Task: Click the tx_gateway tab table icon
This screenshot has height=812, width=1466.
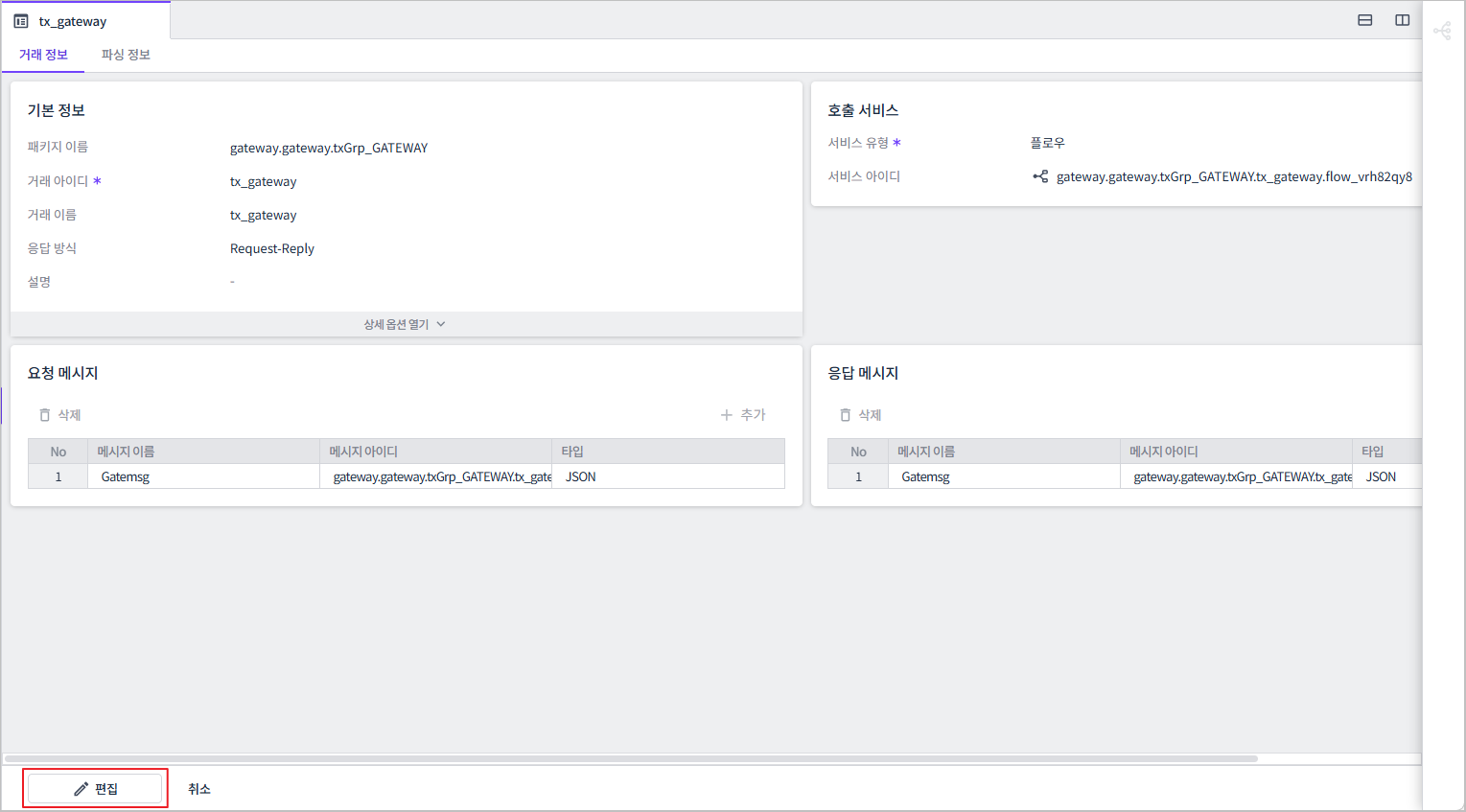Action: pos(21,21)
